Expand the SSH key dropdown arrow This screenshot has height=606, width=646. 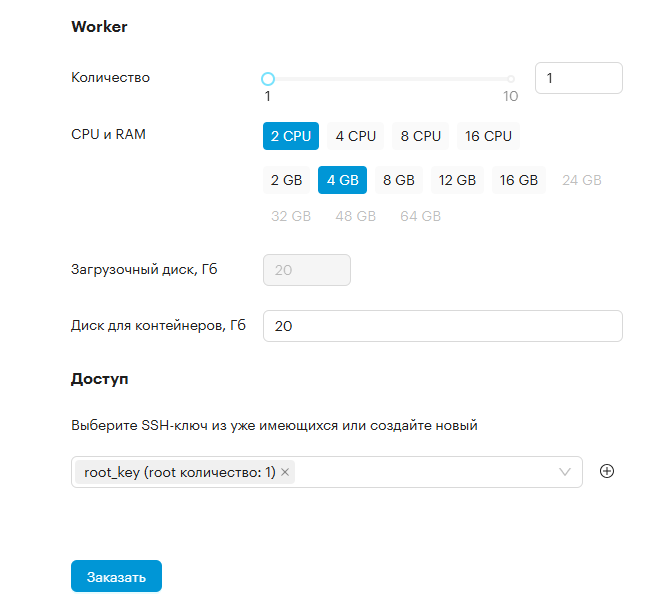click(564, 472)
